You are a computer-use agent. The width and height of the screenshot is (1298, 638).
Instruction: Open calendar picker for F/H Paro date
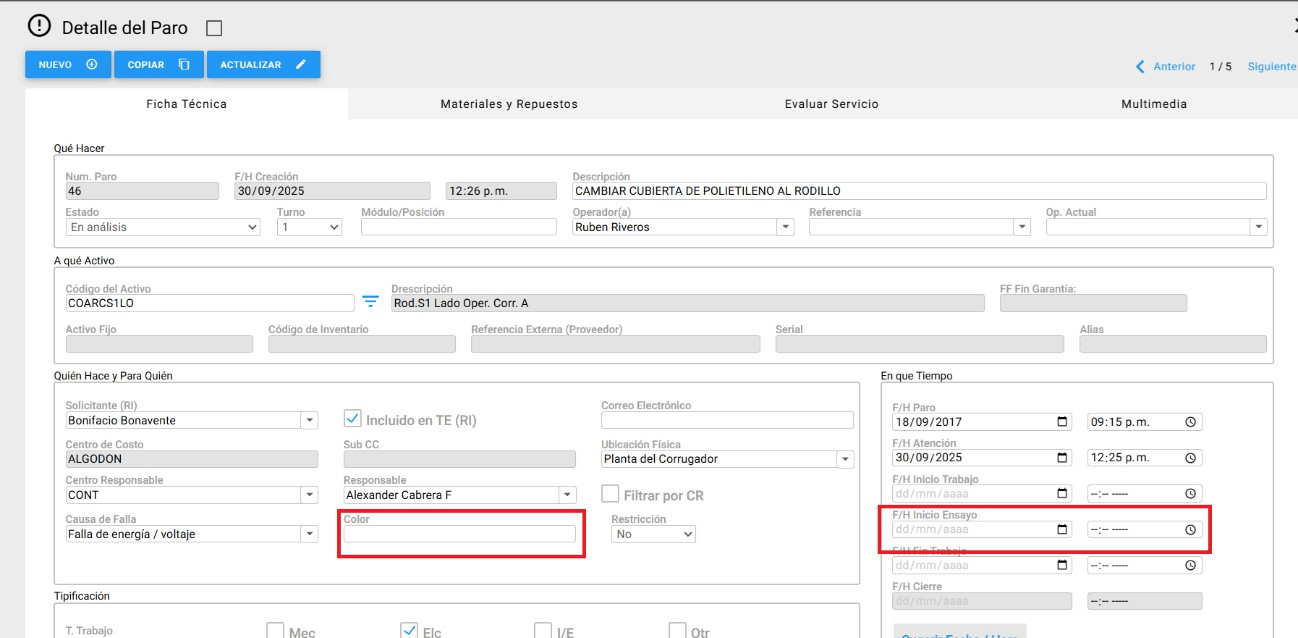pos(1062,422)
